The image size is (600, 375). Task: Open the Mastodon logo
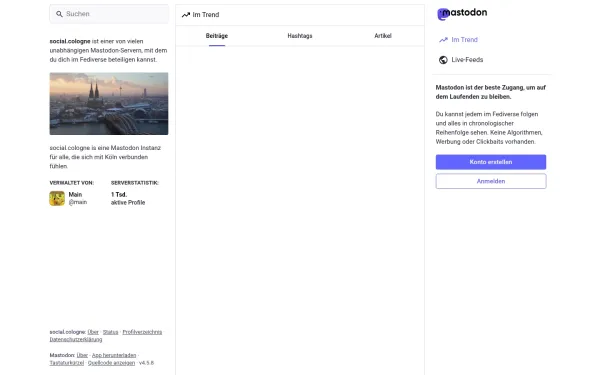pyautogui.click(x=462, y=13)
